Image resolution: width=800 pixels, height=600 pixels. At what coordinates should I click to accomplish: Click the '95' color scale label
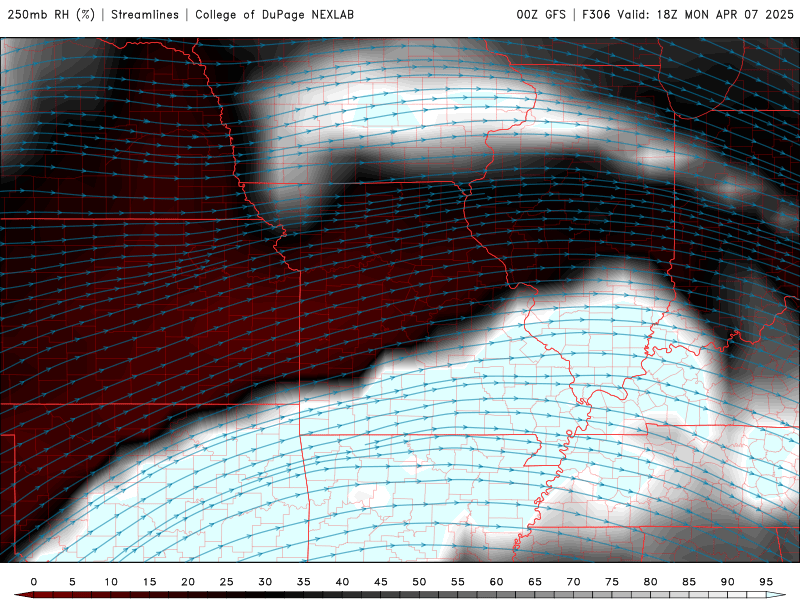[766, 582]
